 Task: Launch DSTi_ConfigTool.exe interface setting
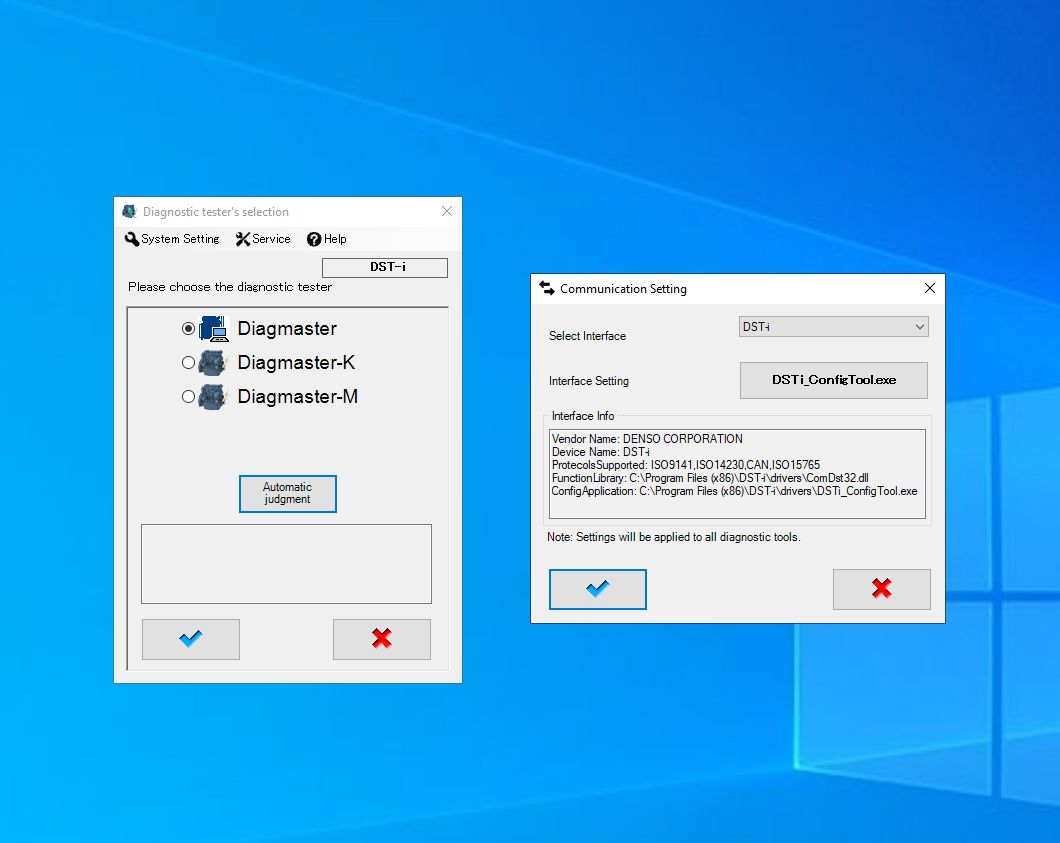coord(834,380)
